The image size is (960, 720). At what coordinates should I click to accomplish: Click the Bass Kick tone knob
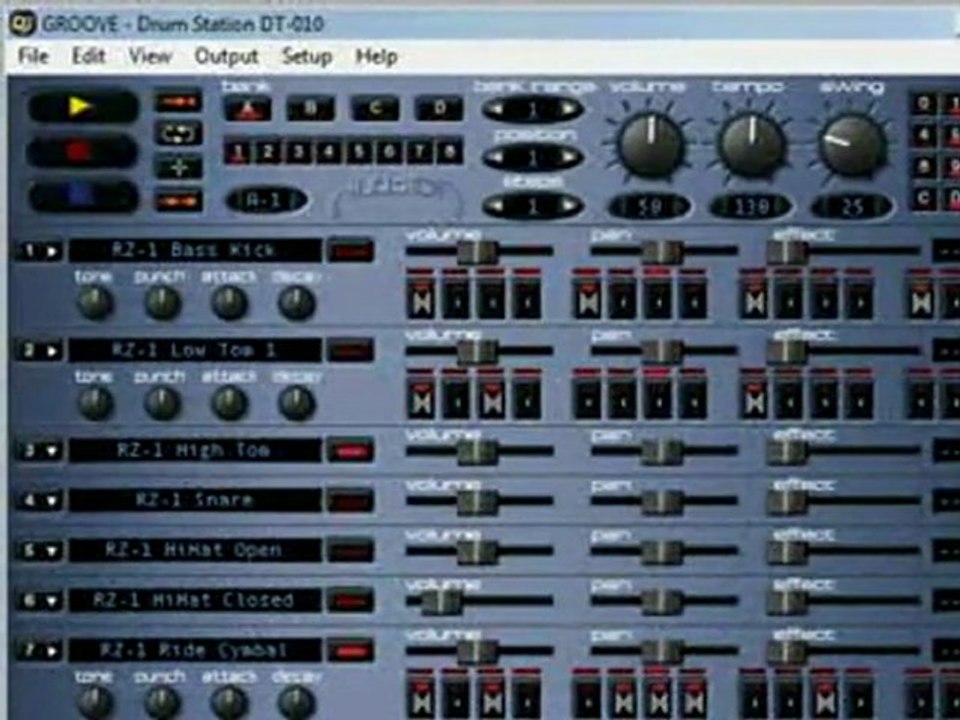click(x=95, y=303)
